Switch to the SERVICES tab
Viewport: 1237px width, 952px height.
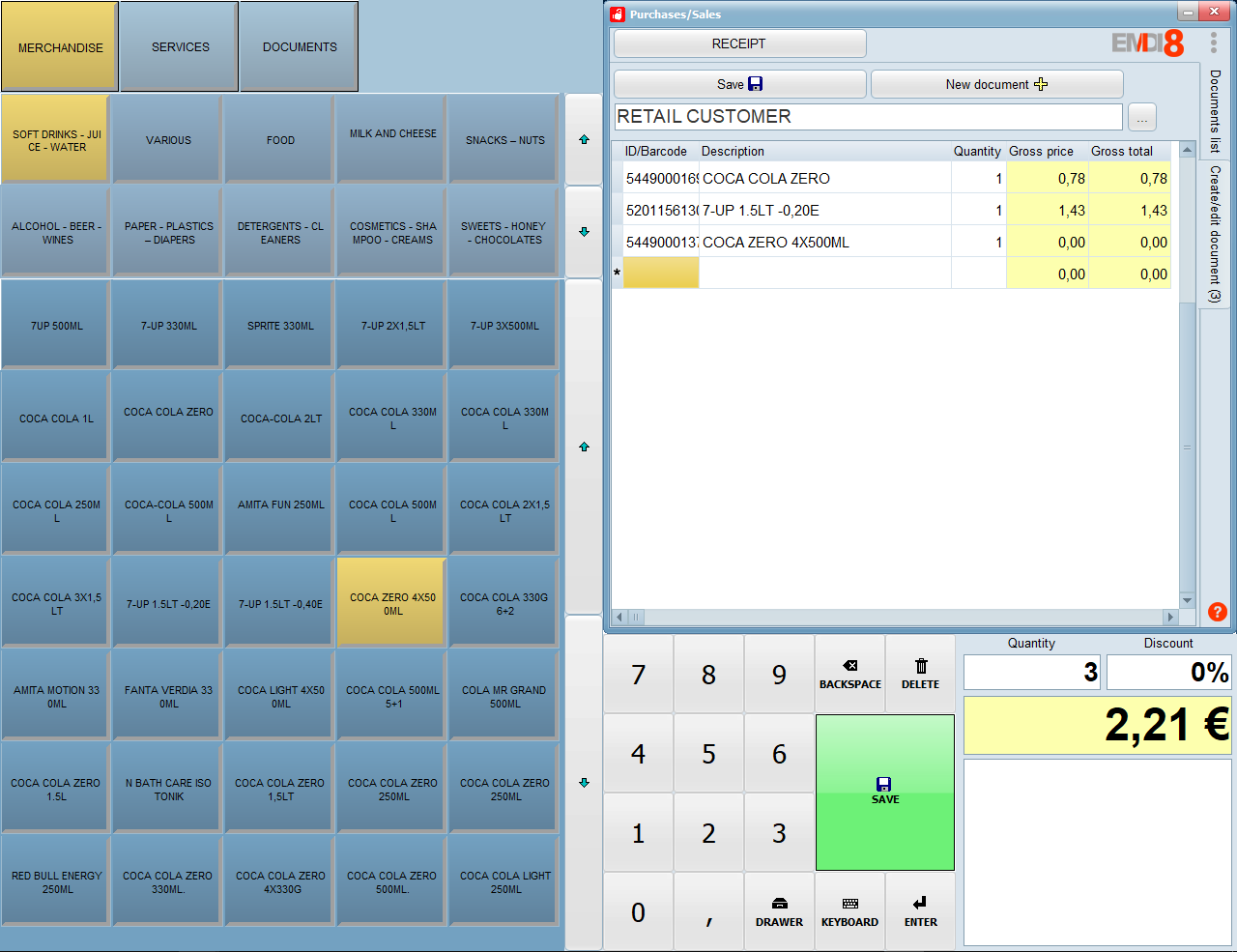[180, 46]
